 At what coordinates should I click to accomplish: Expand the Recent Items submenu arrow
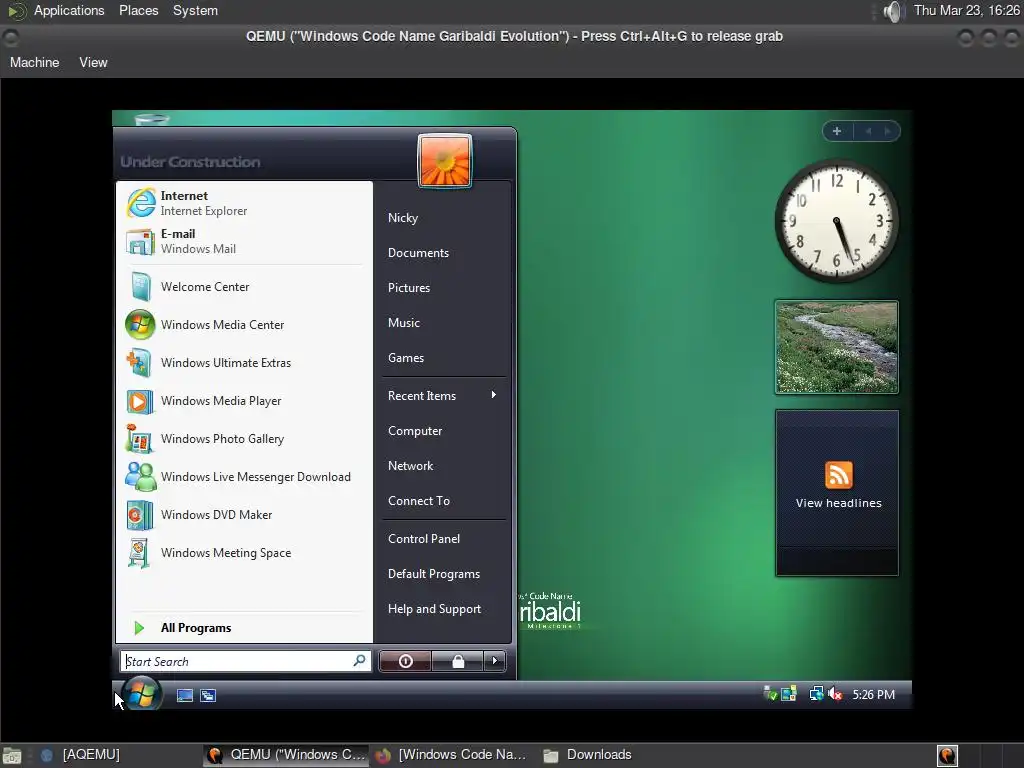click(494, 394)
